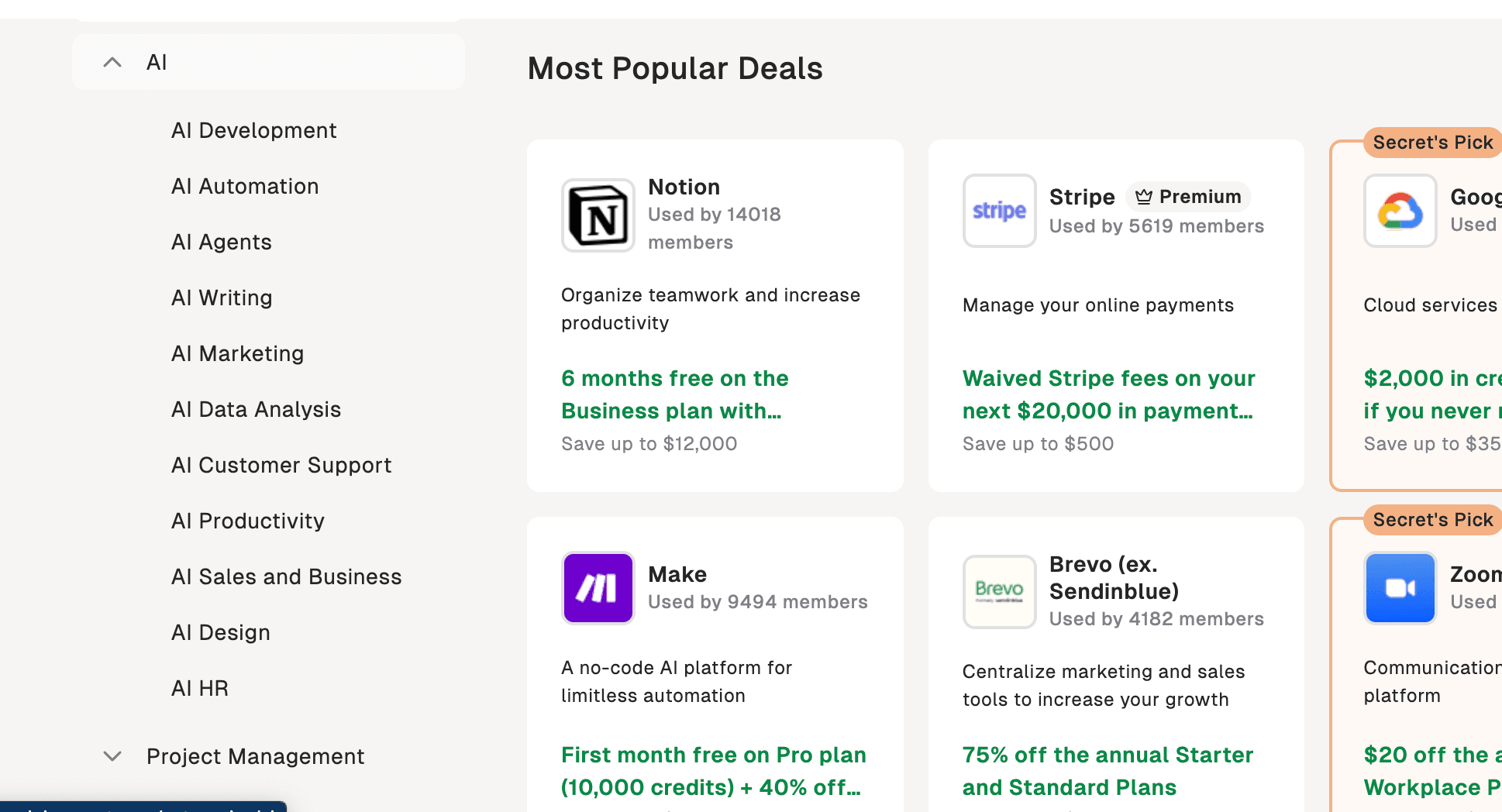Select AI Automation in the sidebar

coord(245,186)
